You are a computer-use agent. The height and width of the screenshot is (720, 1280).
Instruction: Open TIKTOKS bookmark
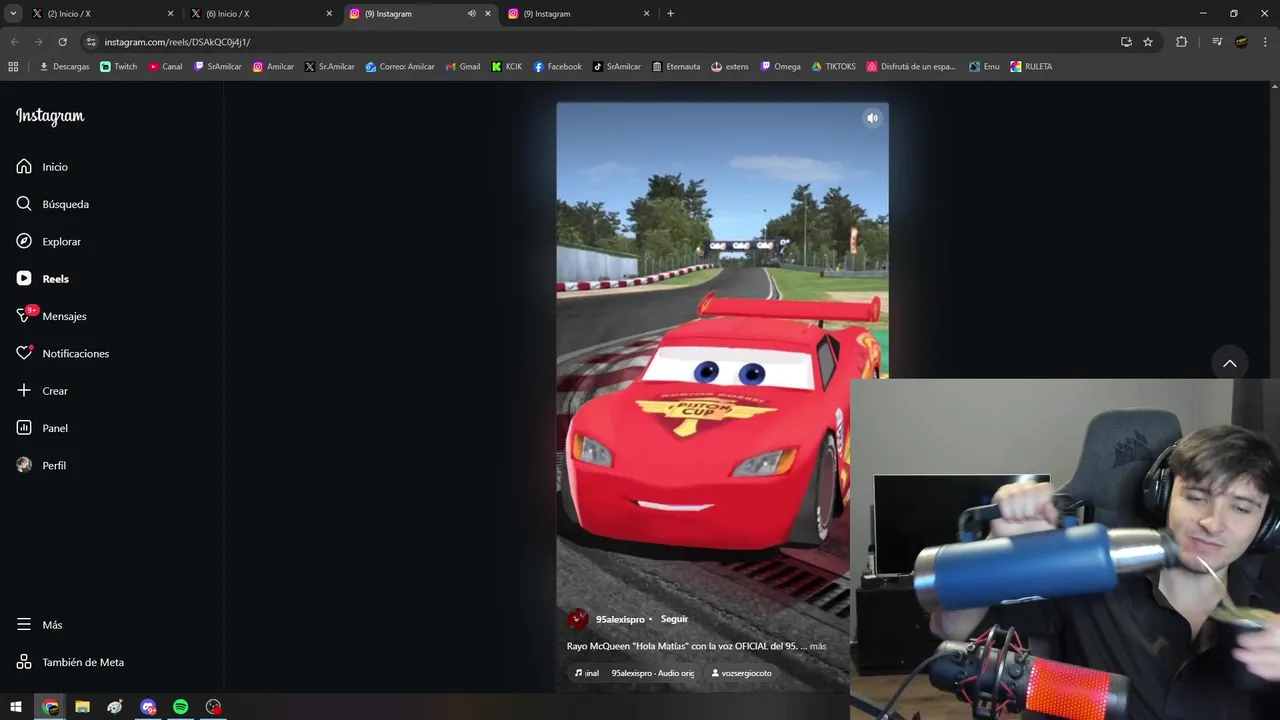pyautogui.click(x=833, y=67)
